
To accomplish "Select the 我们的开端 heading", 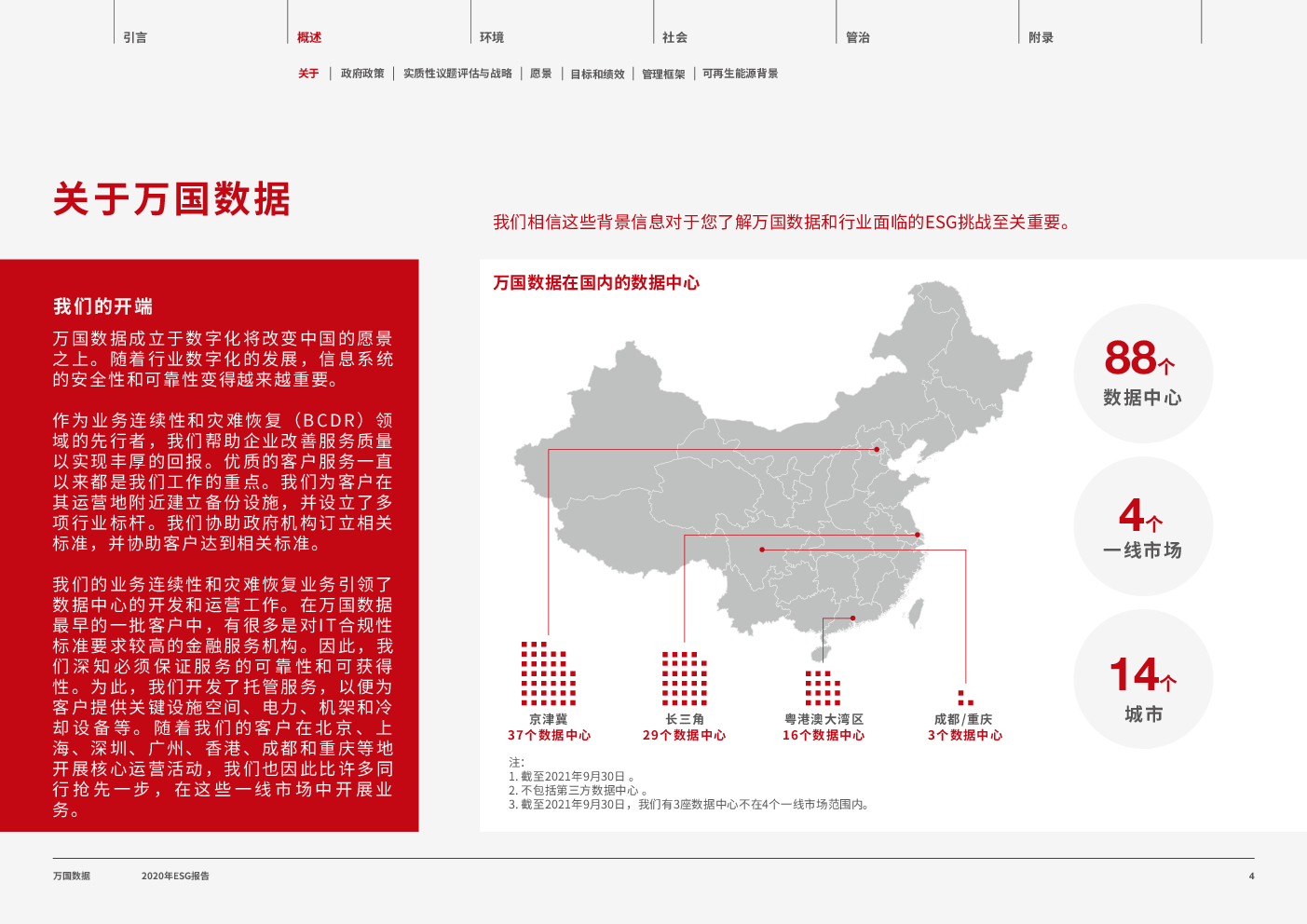I will [102, 306].
